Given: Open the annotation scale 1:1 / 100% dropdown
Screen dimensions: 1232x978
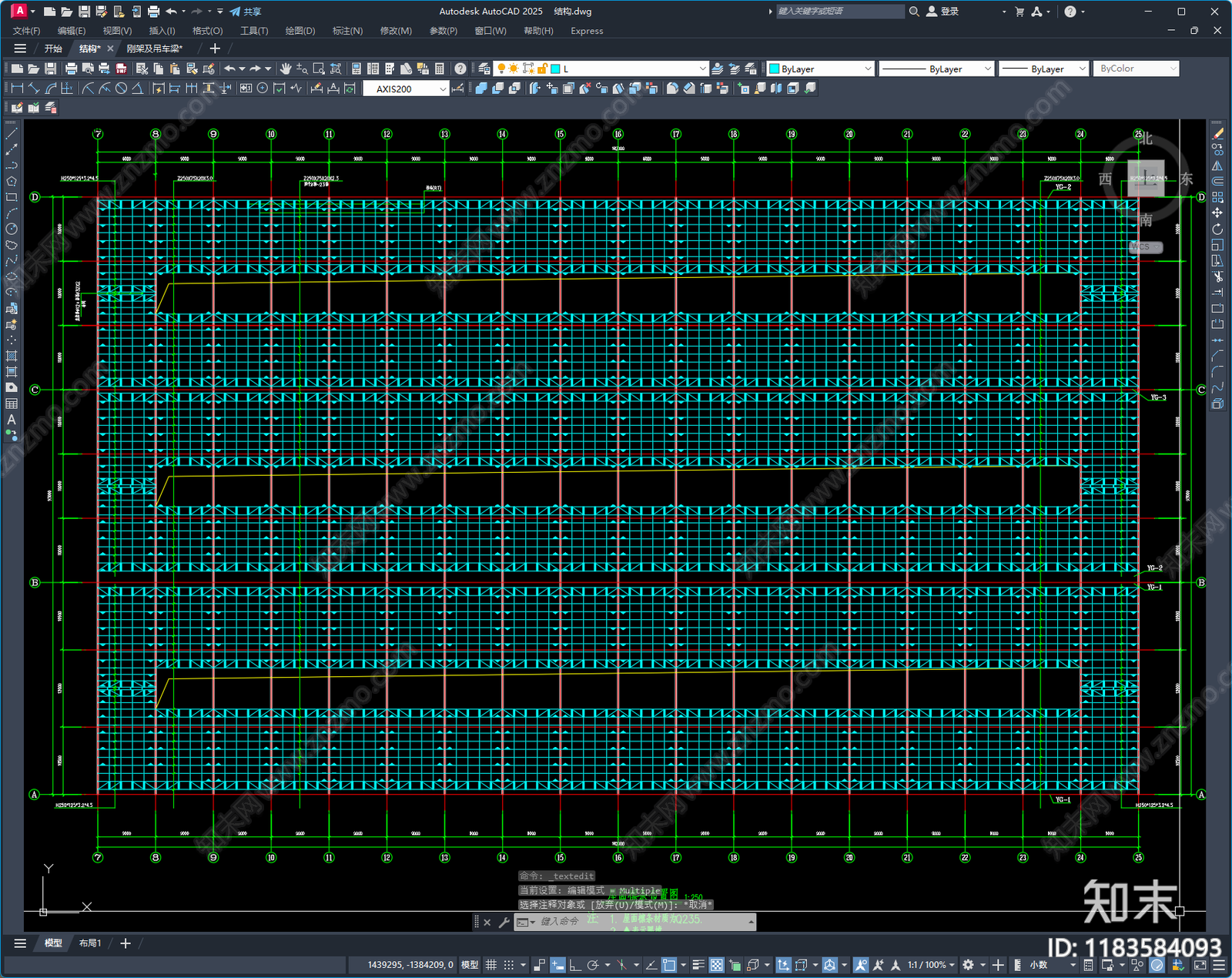Looking at the screenshot, I should click(931, 965).
